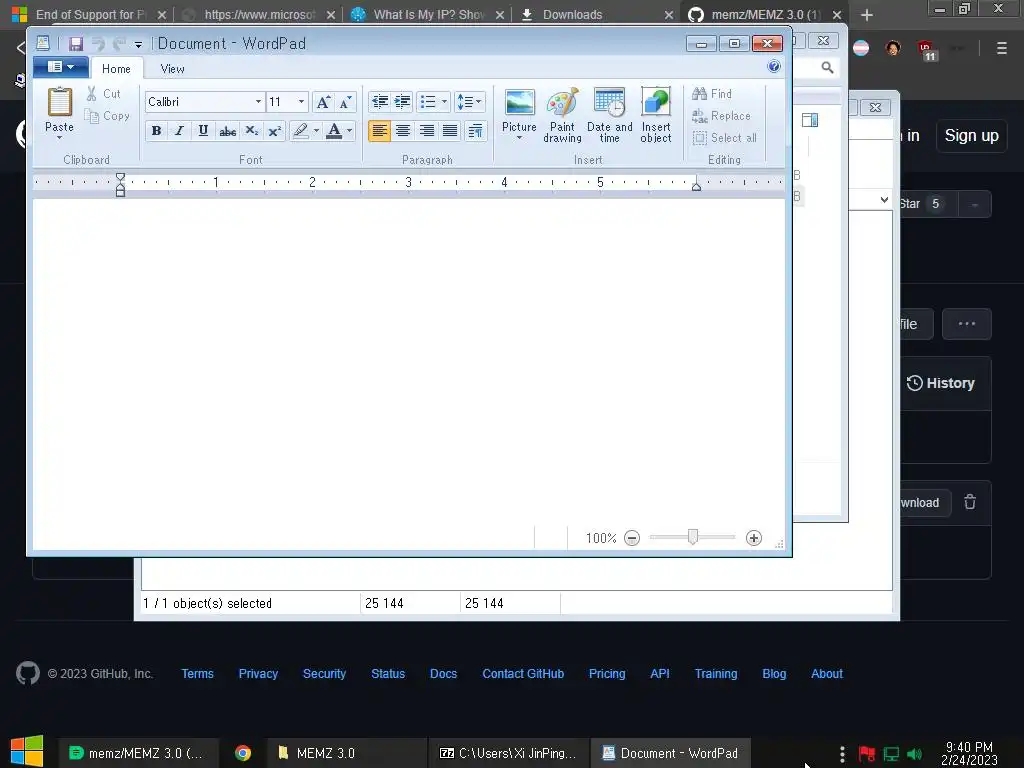Select Center alignment
The height and width of the screenshot is (768, 1024).
coord(403,131)
